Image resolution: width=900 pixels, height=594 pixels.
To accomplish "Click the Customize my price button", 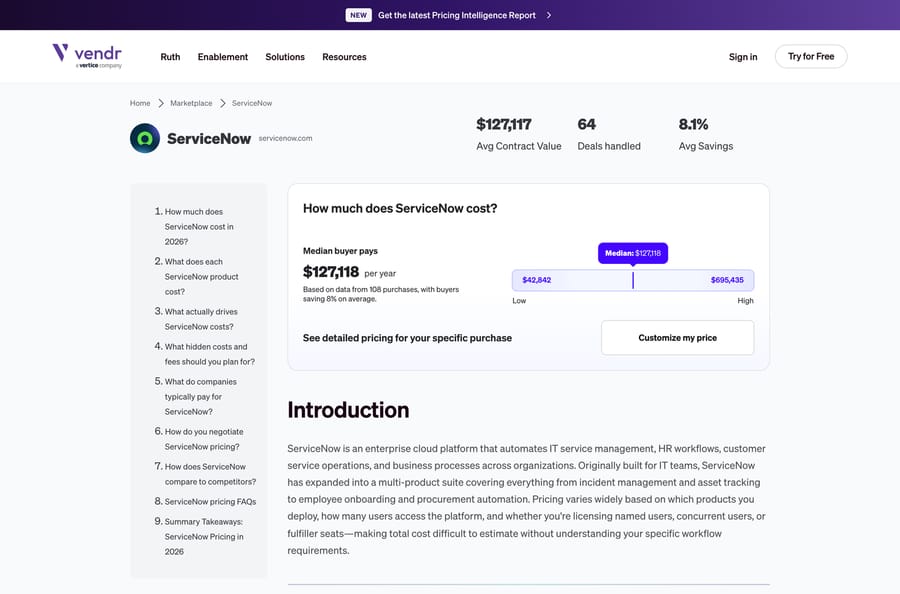I will [x=677, y=337].
